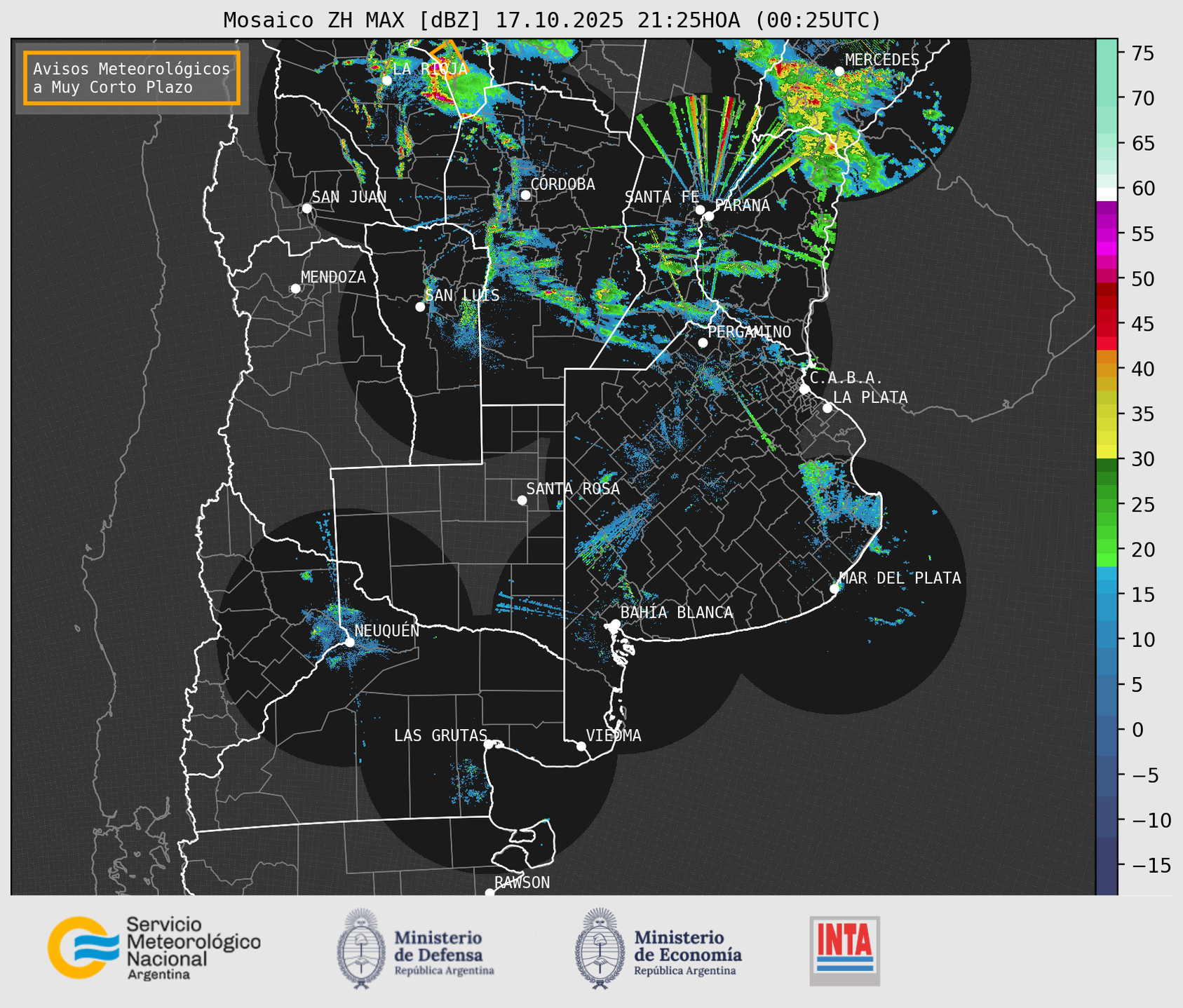Click the C.A.B.A. city marker
This screenshot has height=1008, width=1183.
[804, 388]
